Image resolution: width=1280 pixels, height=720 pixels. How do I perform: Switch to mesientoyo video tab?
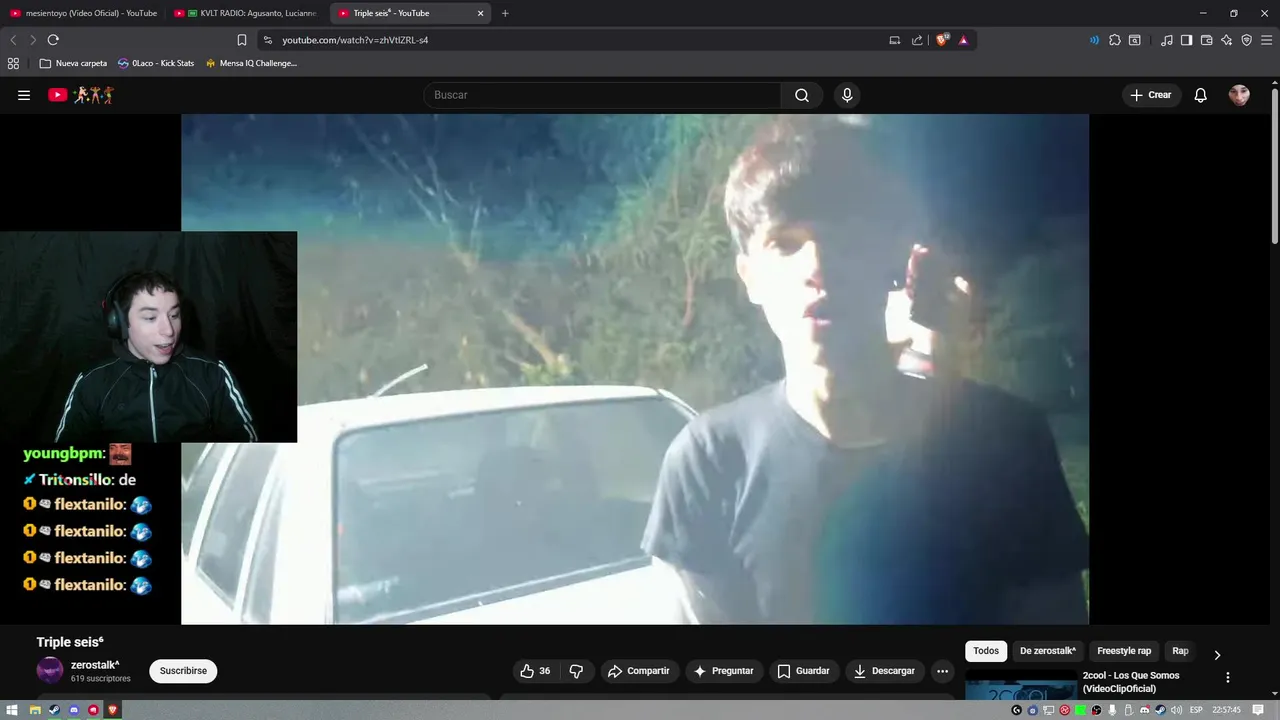84,13
